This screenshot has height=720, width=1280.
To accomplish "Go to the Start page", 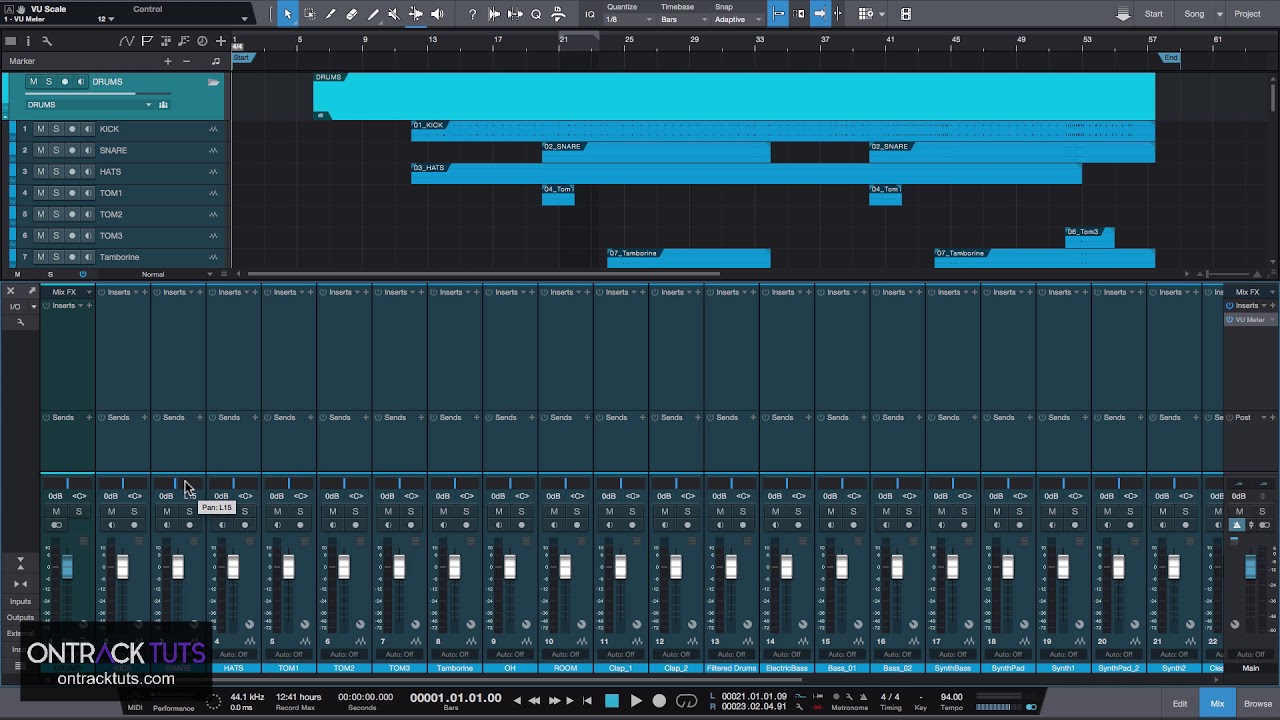I will [1154, 14].
